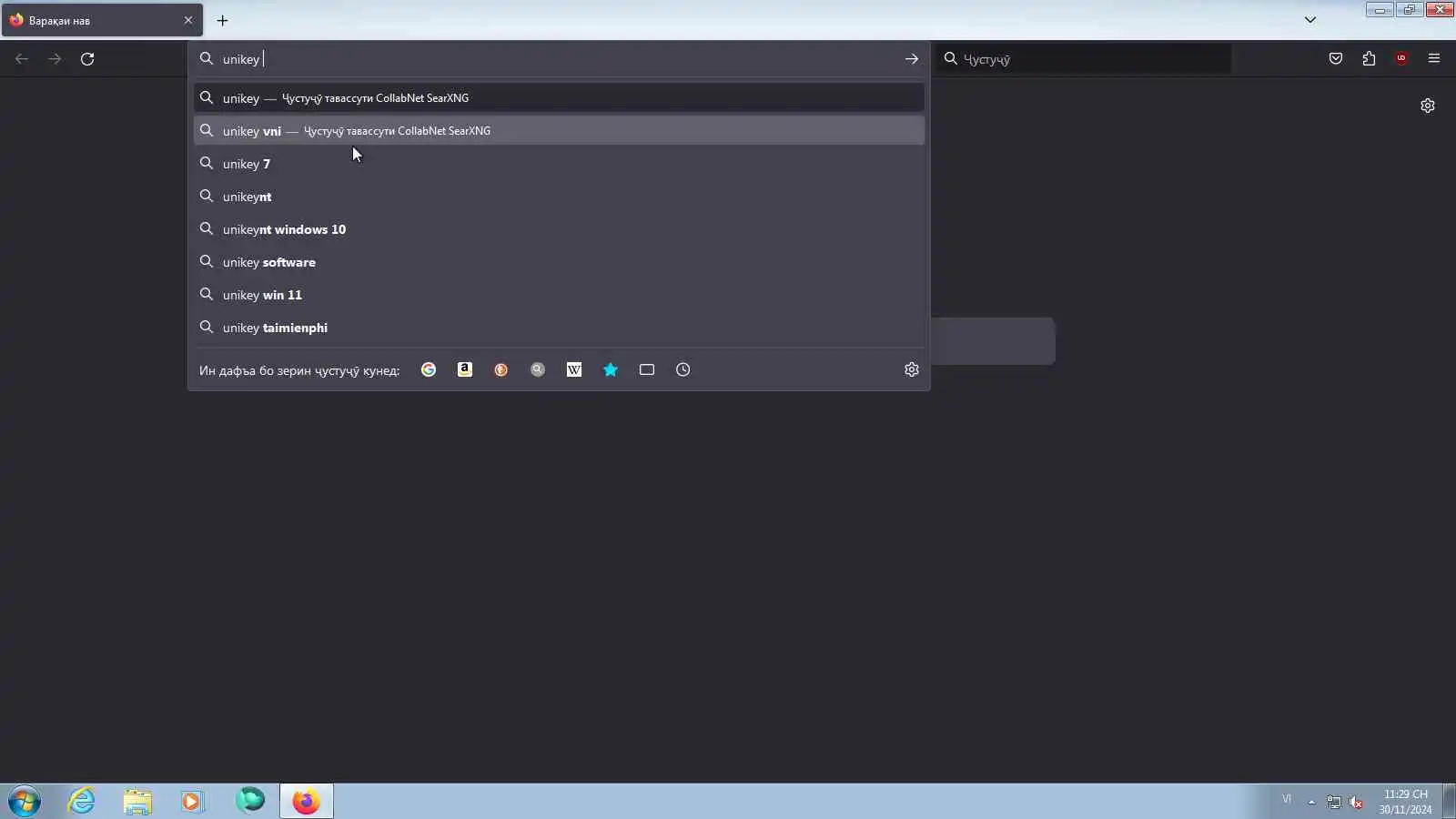This screenshot has width=1456, height=819.
Task: Open the muted volume tray icon
Action: pos(1356,802)
